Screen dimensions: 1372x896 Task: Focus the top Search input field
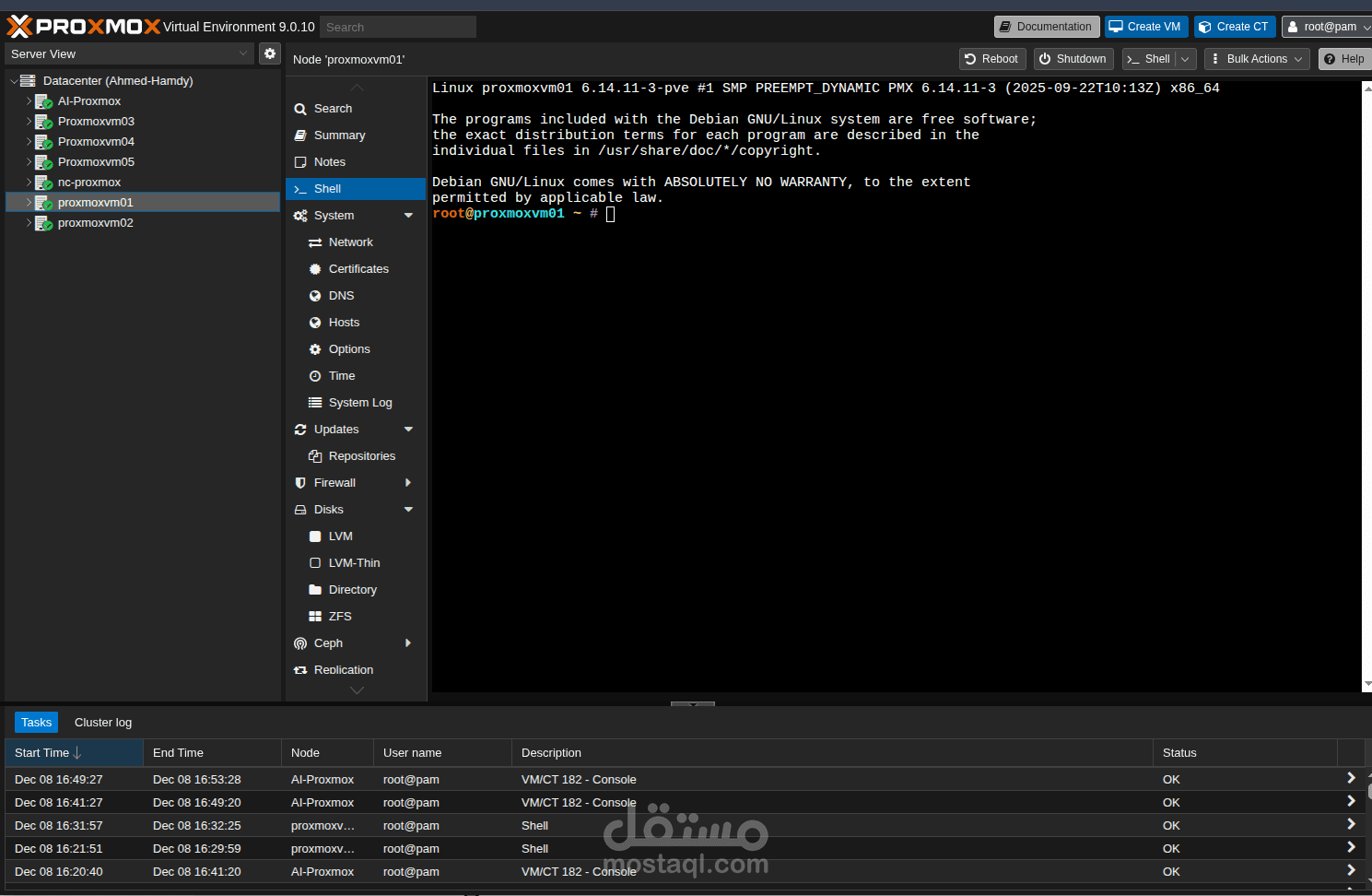(x=398, y=27)
